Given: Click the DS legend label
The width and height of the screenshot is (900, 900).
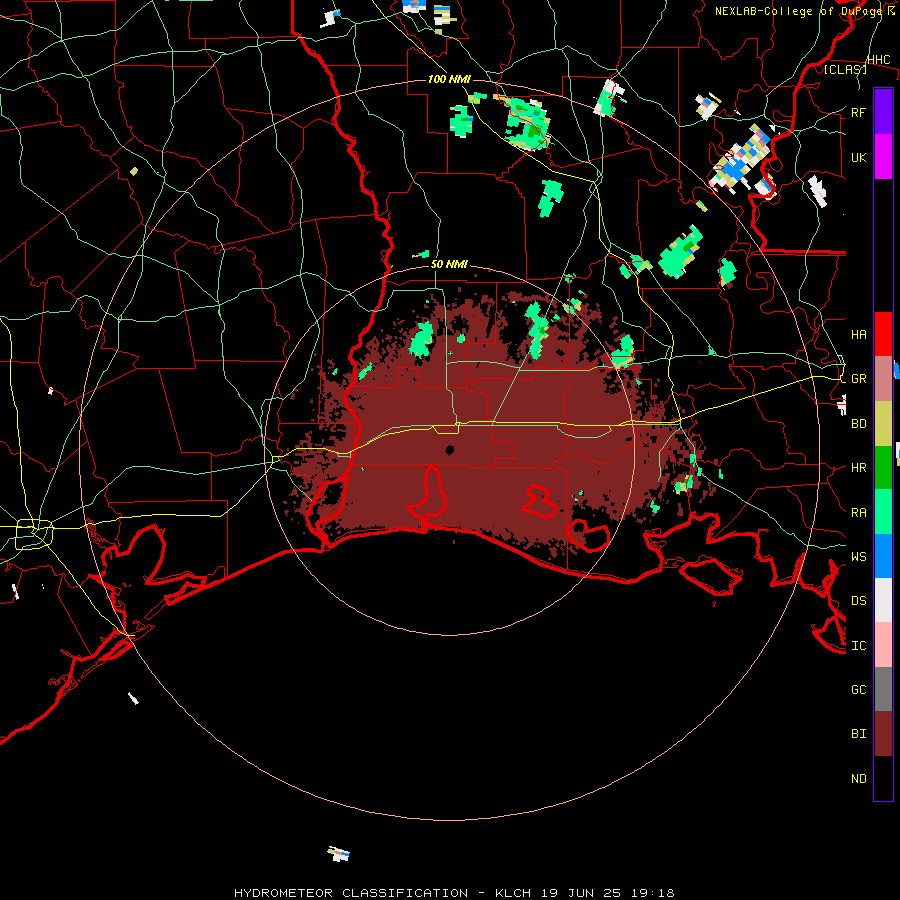Looking at the screenshot, I should 858,601.
